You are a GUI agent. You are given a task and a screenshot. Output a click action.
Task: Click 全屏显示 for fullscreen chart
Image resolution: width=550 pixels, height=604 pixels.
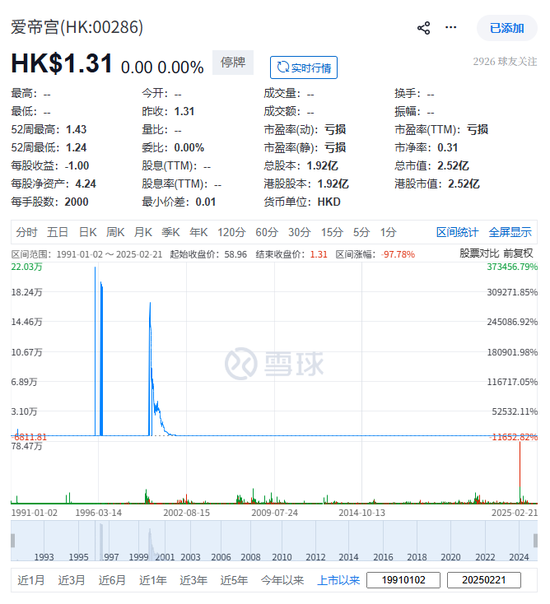[510, 232]
